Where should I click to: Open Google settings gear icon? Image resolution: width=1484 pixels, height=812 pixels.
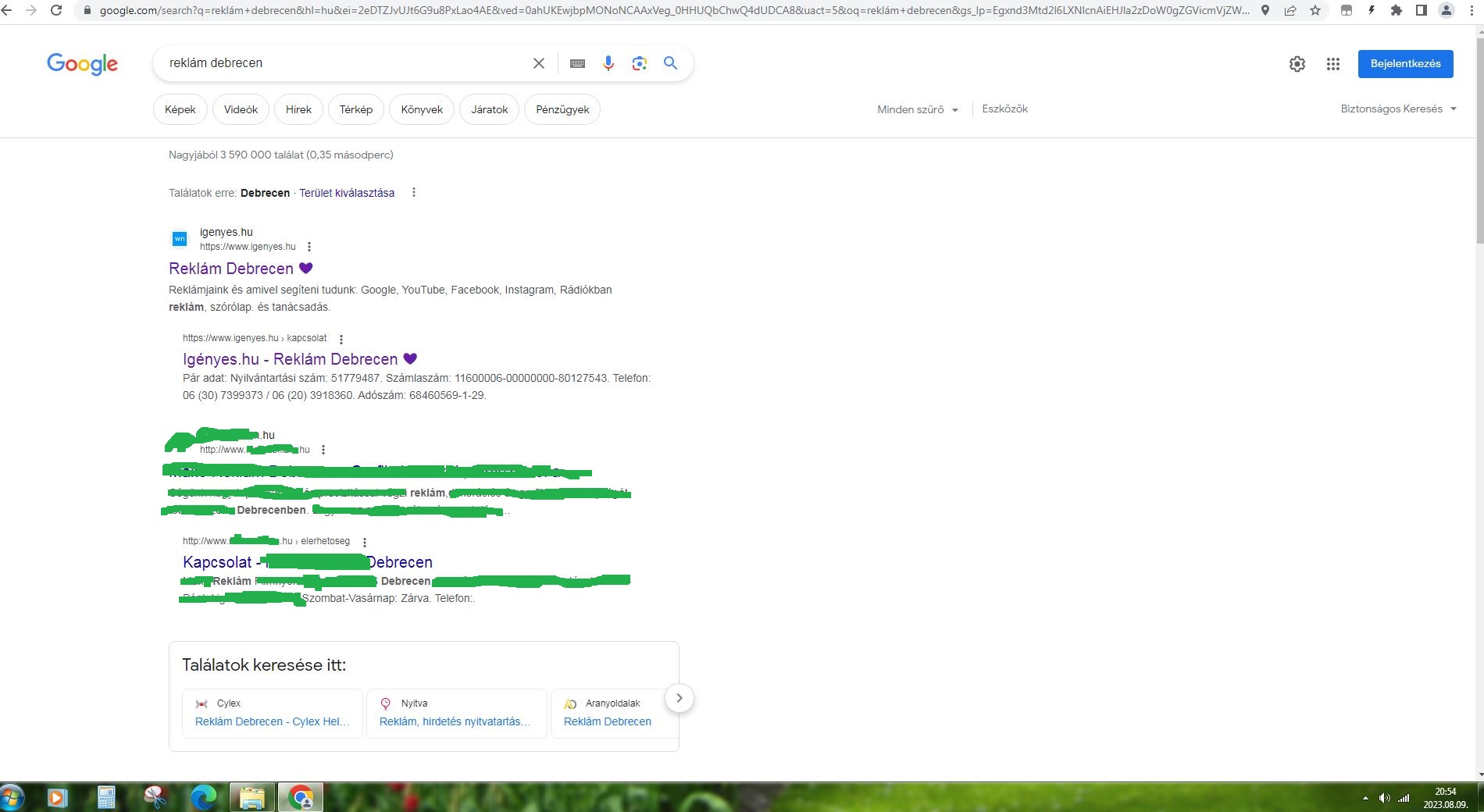1297,64
